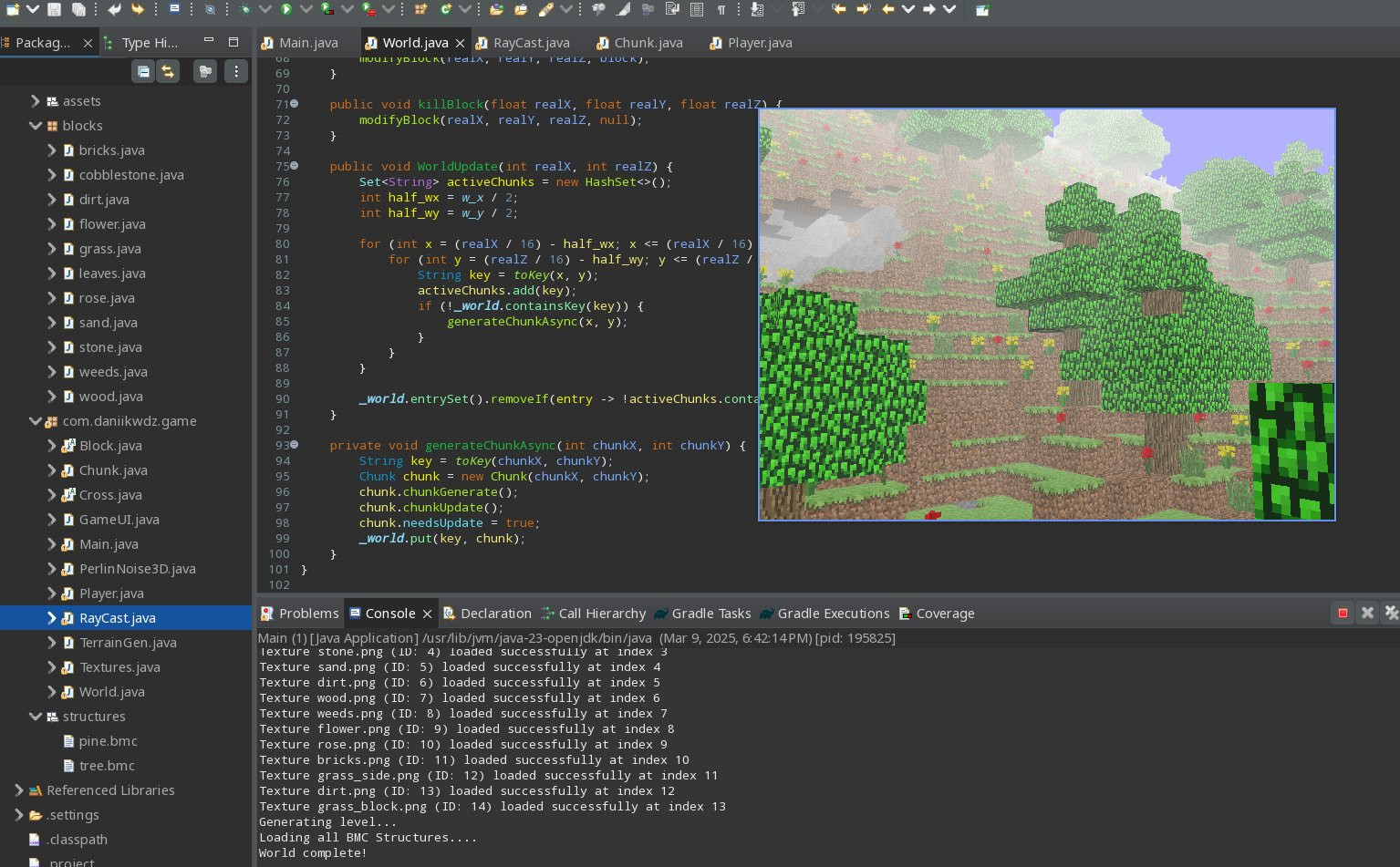Click the Previous Annotation icon
Image resolution: width=1400 pixels, height=867 pixels.
point(798,9)
